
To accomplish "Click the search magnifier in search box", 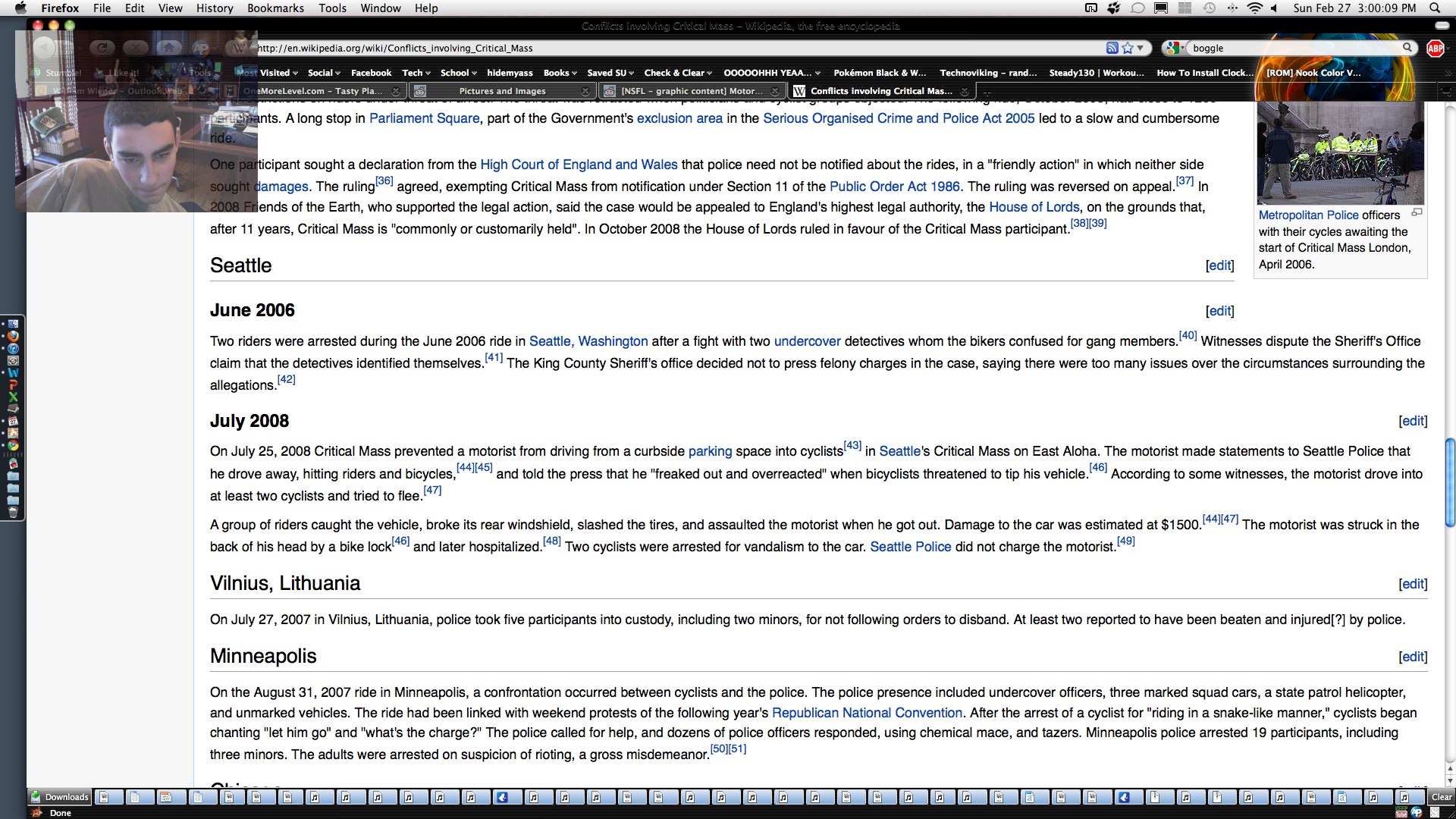I will pyautogui.click(x=1407, y=48).
